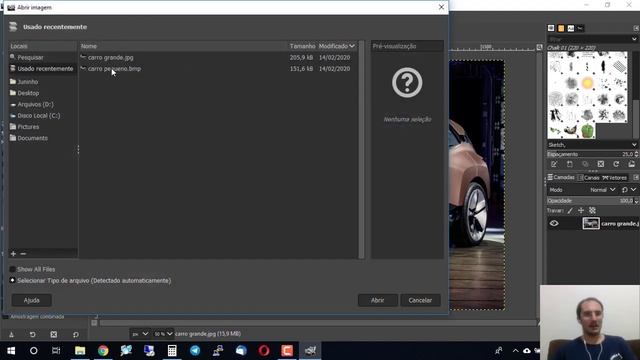
Task: Click the minus icon to remove bookmark
Action: coord(23,254)
